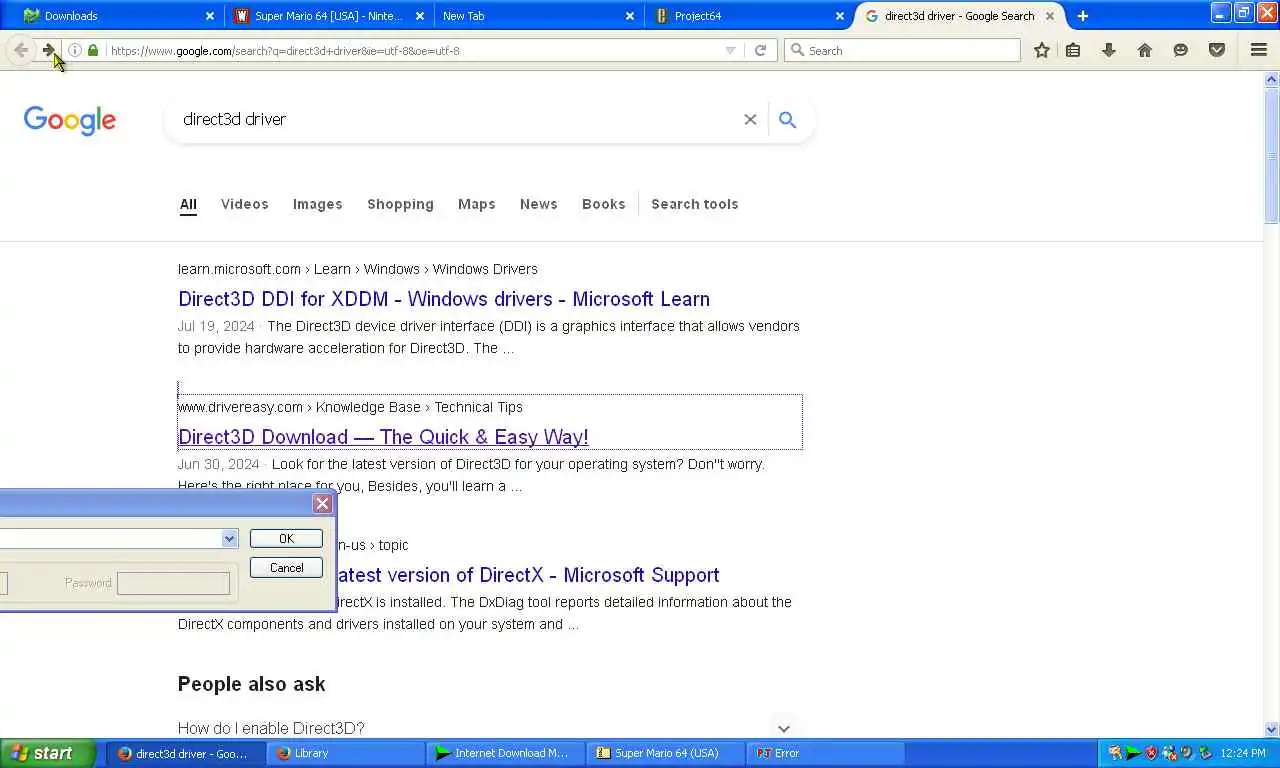Open the dialog's combo box dropdown arrow

[229, 539]
